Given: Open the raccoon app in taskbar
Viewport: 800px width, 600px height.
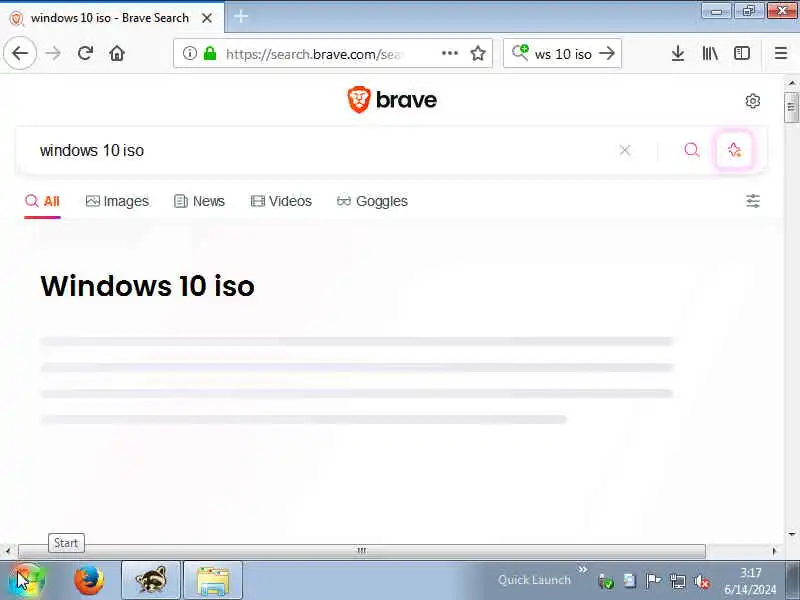Looking at the screenshot, I should pos(151,581).
